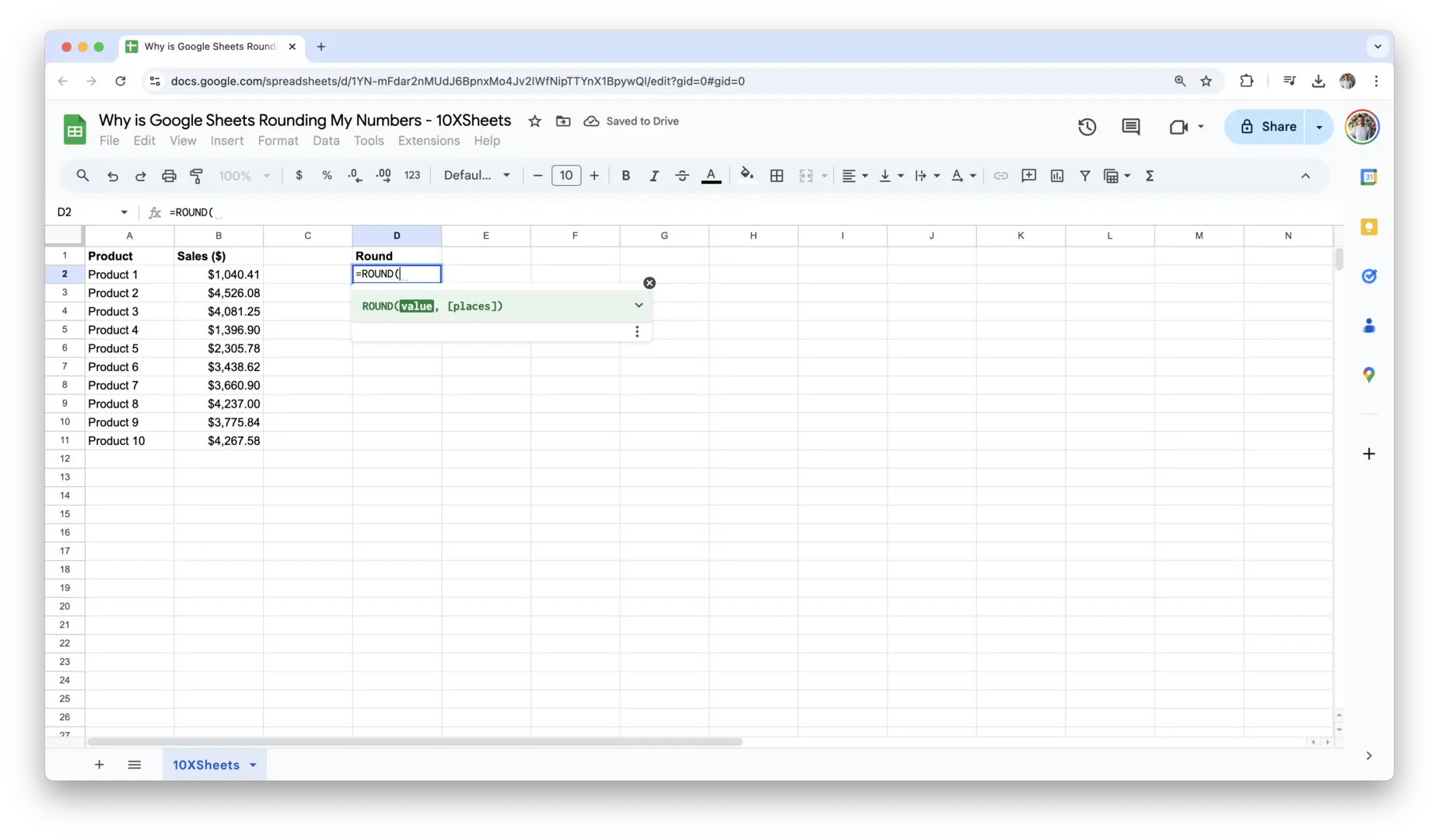This screenshot has height=840, width=1439.
Task: Click the font size input field
Action: tap(565, 176)
